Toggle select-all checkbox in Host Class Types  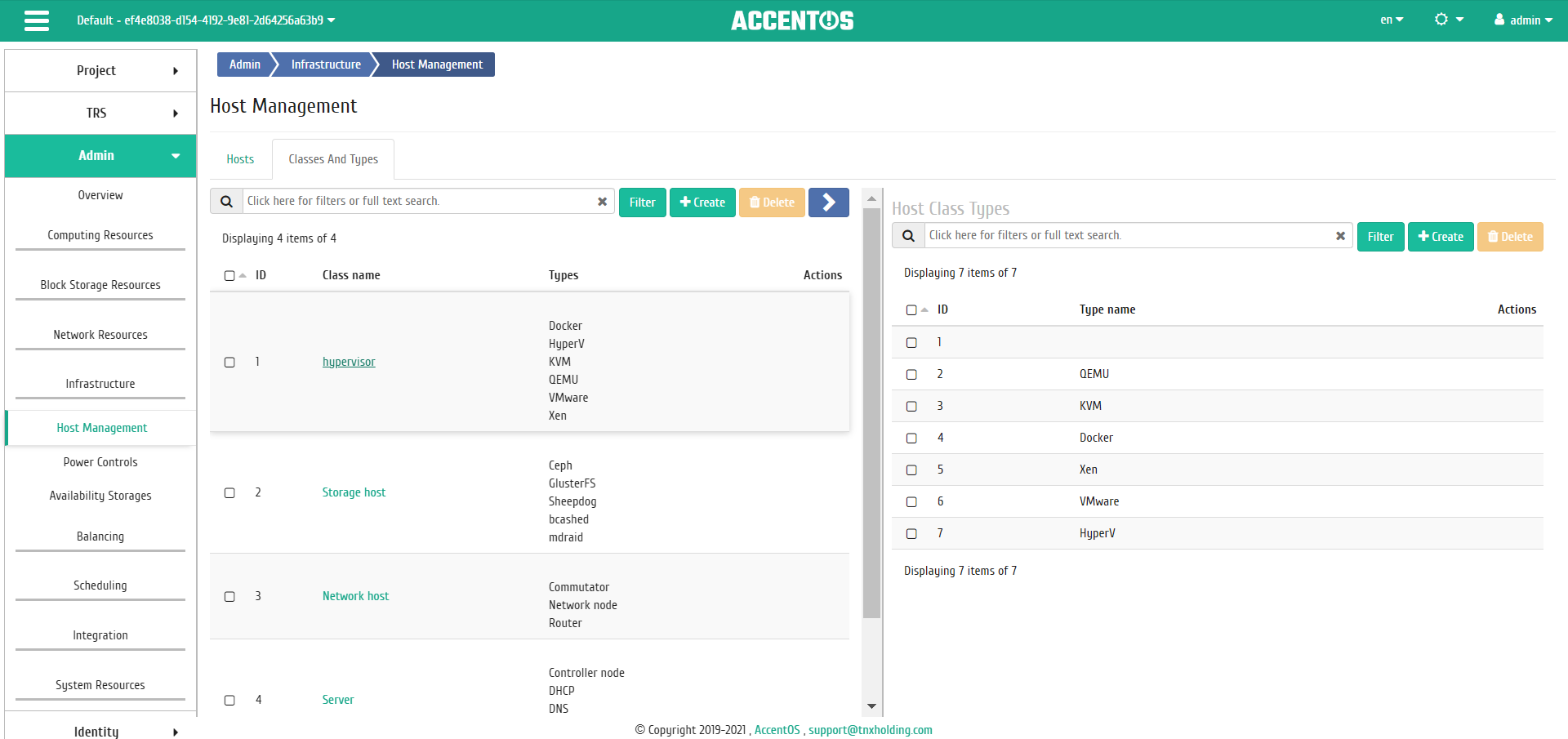(x=911, y=310)
